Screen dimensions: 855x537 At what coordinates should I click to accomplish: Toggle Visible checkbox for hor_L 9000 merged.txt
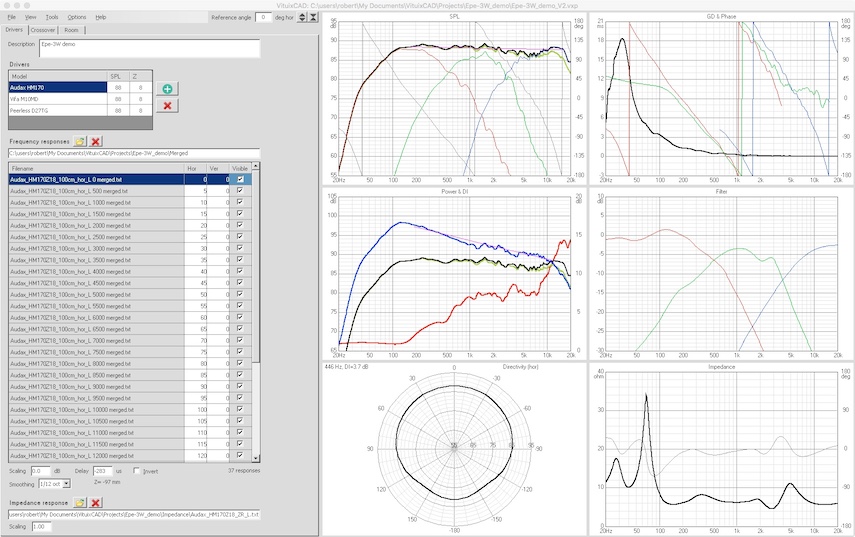[x=240, y=387]
